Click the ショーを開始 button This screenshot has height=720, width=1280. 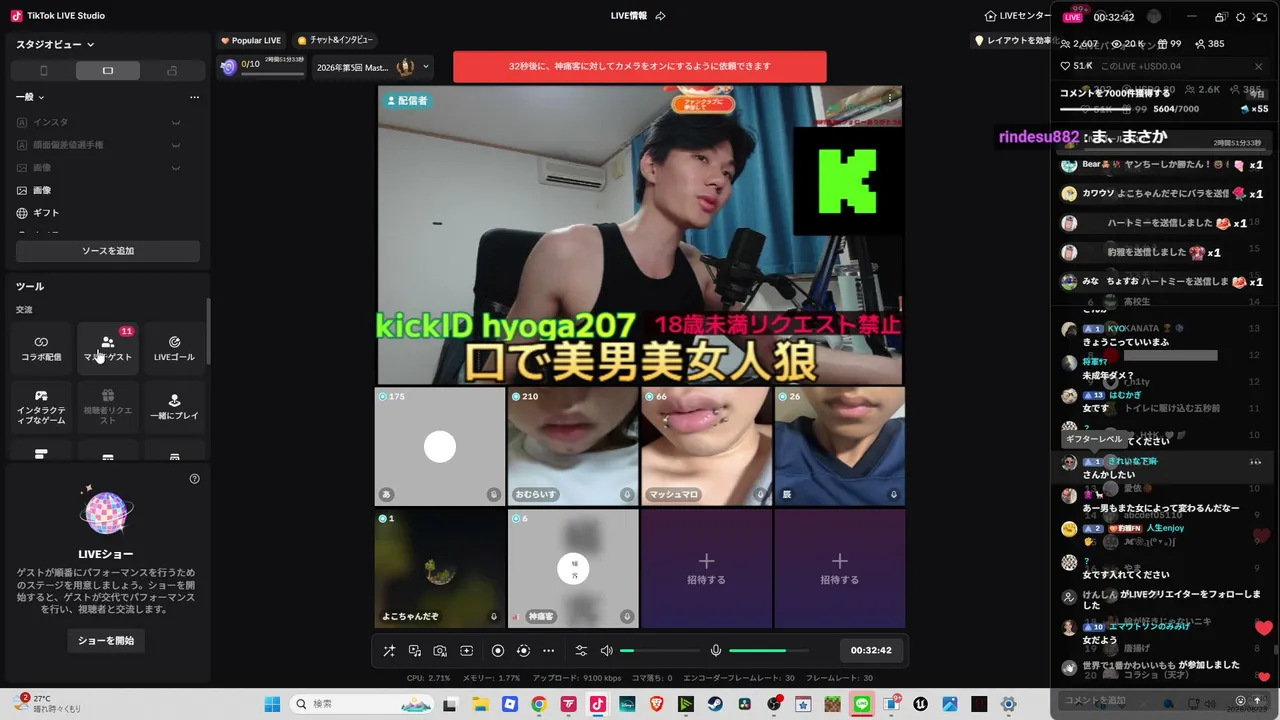[x=106, y=640]
